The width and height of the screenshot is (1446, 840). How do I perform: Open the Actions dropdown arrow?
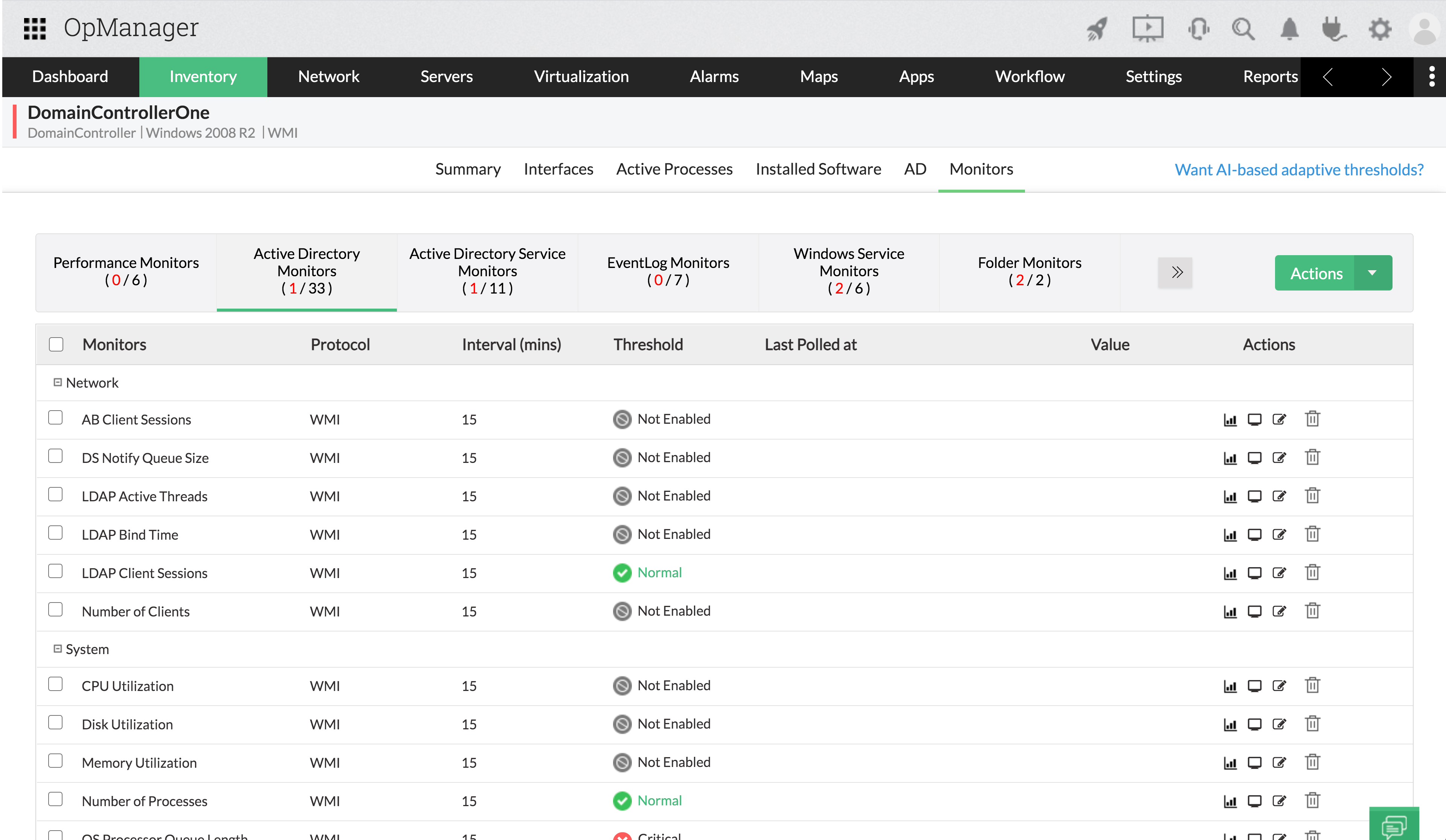click(1372, 274)
